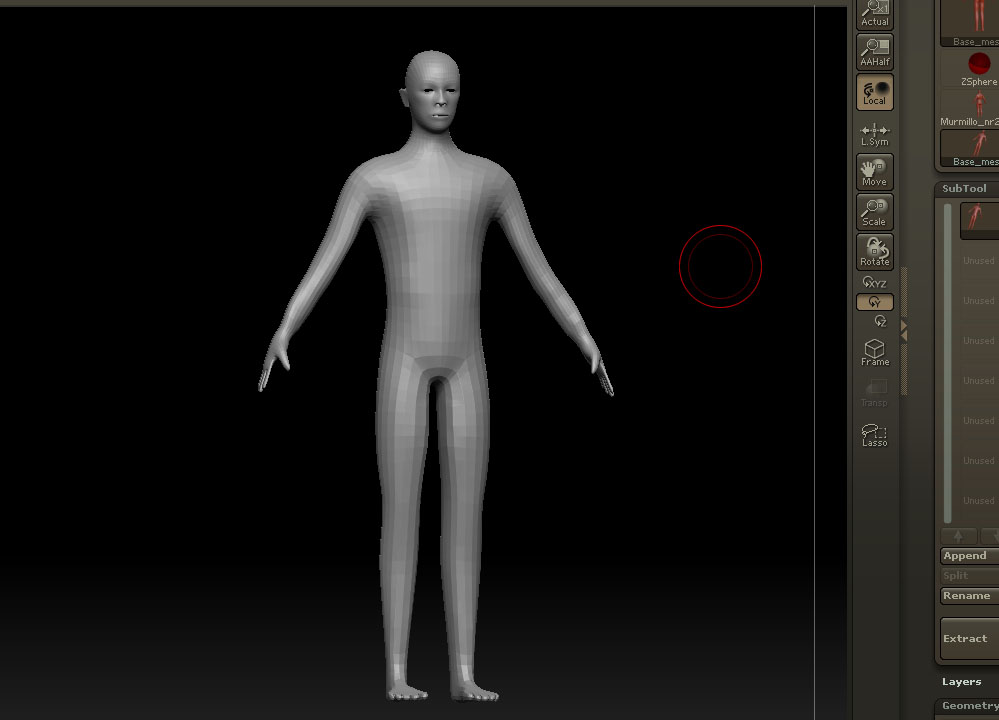999x720 pixels.
Task: Click the Rename subtool button
Action: [970, 596]
